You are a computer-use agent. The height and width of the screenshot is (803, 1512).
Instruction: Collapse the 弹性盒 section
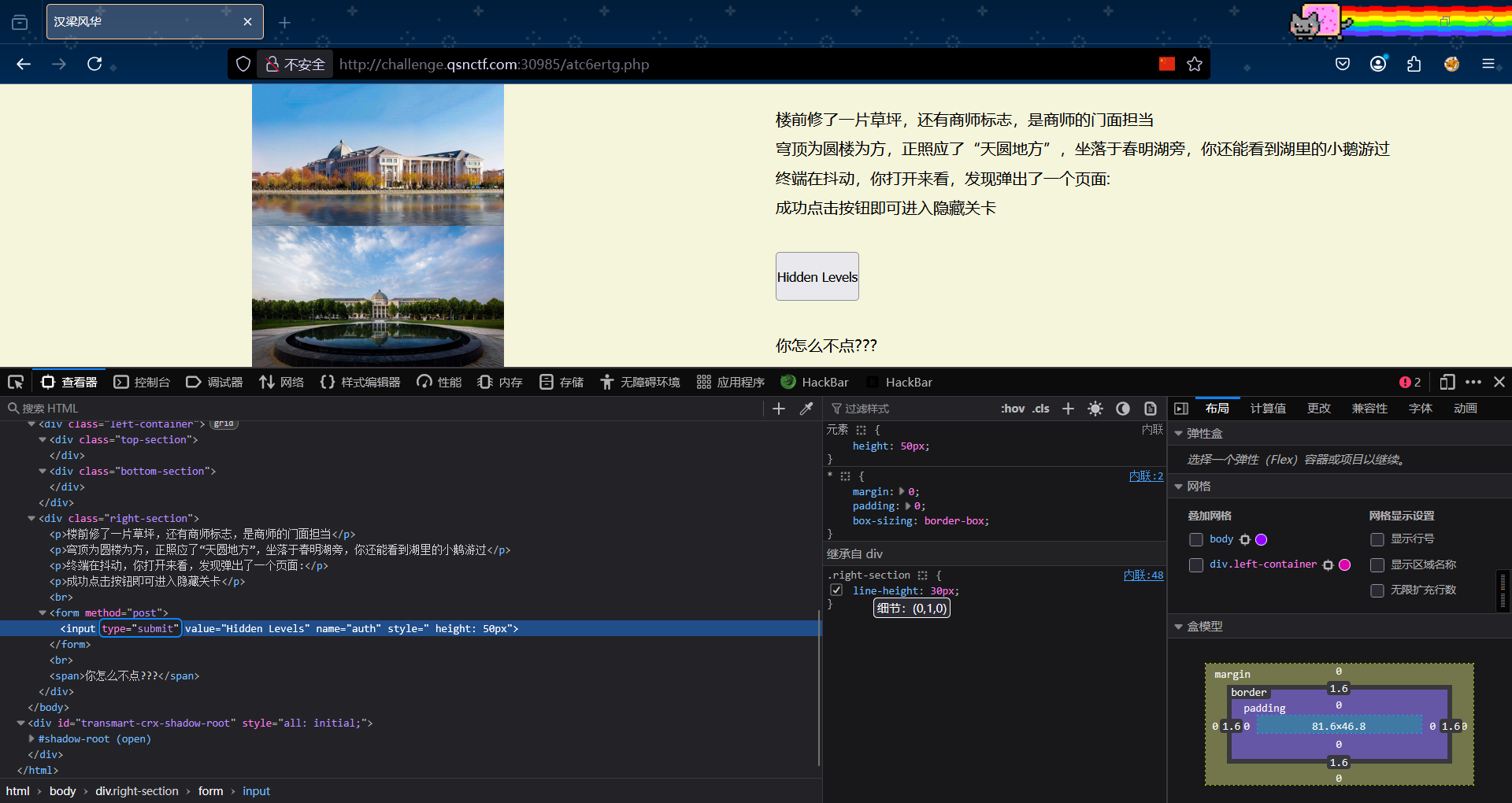point(1179,434)
